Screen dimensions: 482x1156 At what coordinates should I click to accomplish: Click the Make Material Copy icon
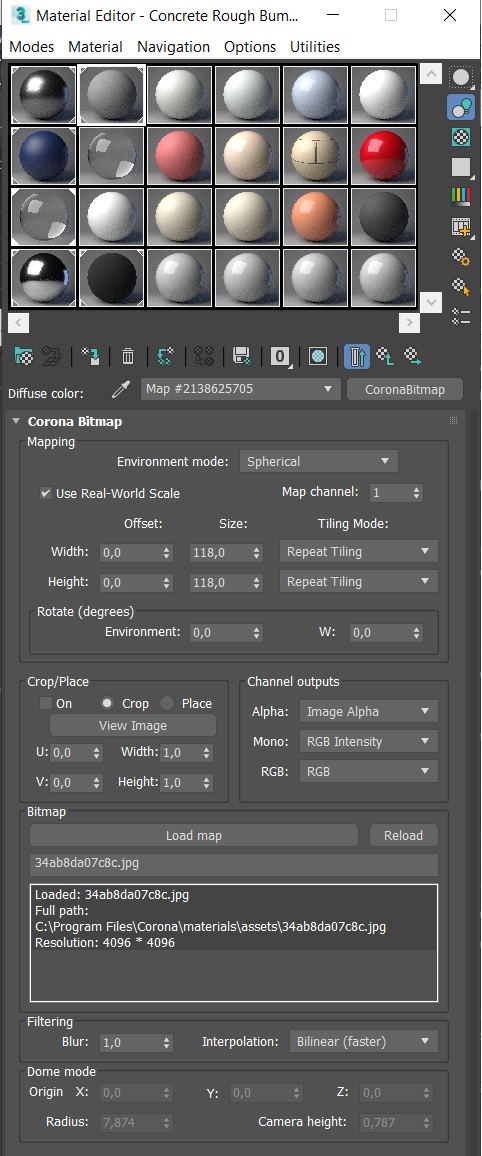pyautogui.click(x=165, y=357)
